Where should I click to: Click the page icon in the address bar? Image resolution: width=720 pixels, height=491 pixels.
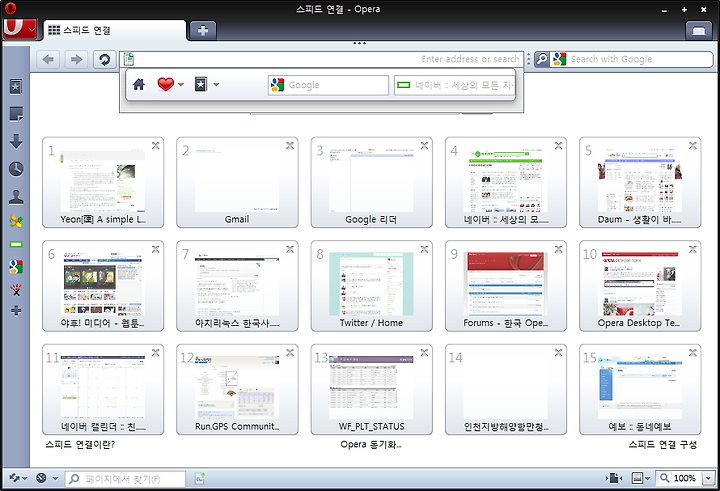(x=129, y=59)
